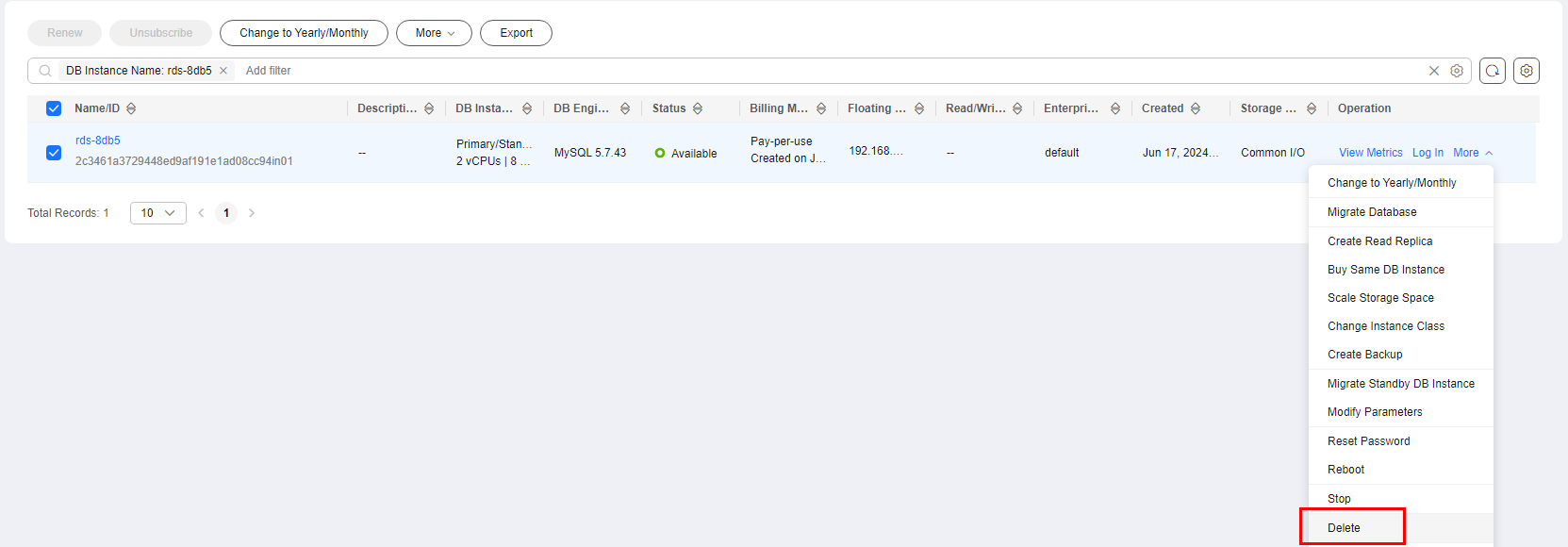This screenshot has height=547, width=1568.
Task: Open table column settings gear button
Action: tap(1527, 71)
